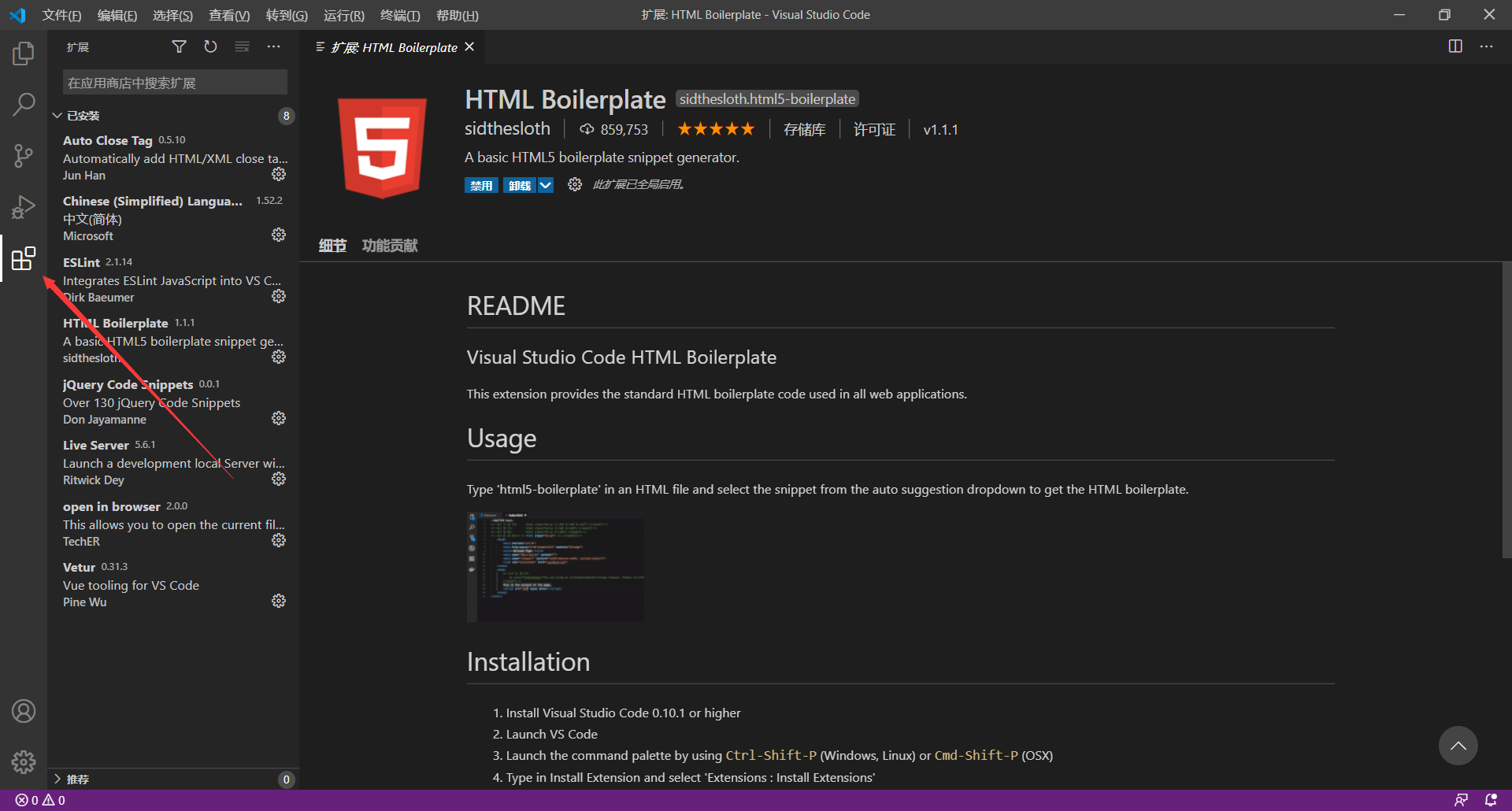1512x811 pixels.
Task: Click the HTML Boilerplate list manage gear
Action: (279, 357)
